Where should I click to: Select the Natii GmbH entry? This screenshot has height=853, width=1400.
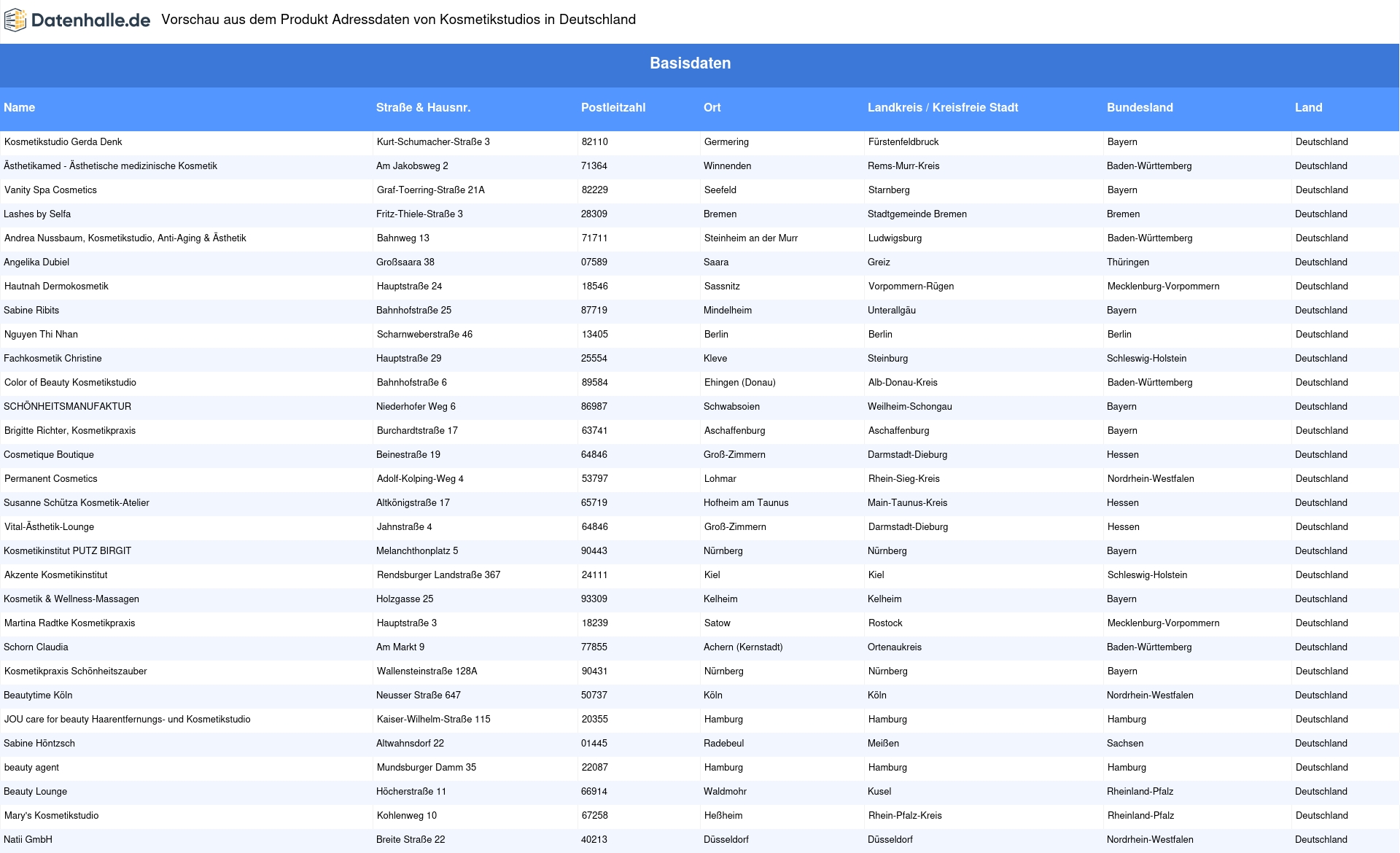[x=28, y=840]
